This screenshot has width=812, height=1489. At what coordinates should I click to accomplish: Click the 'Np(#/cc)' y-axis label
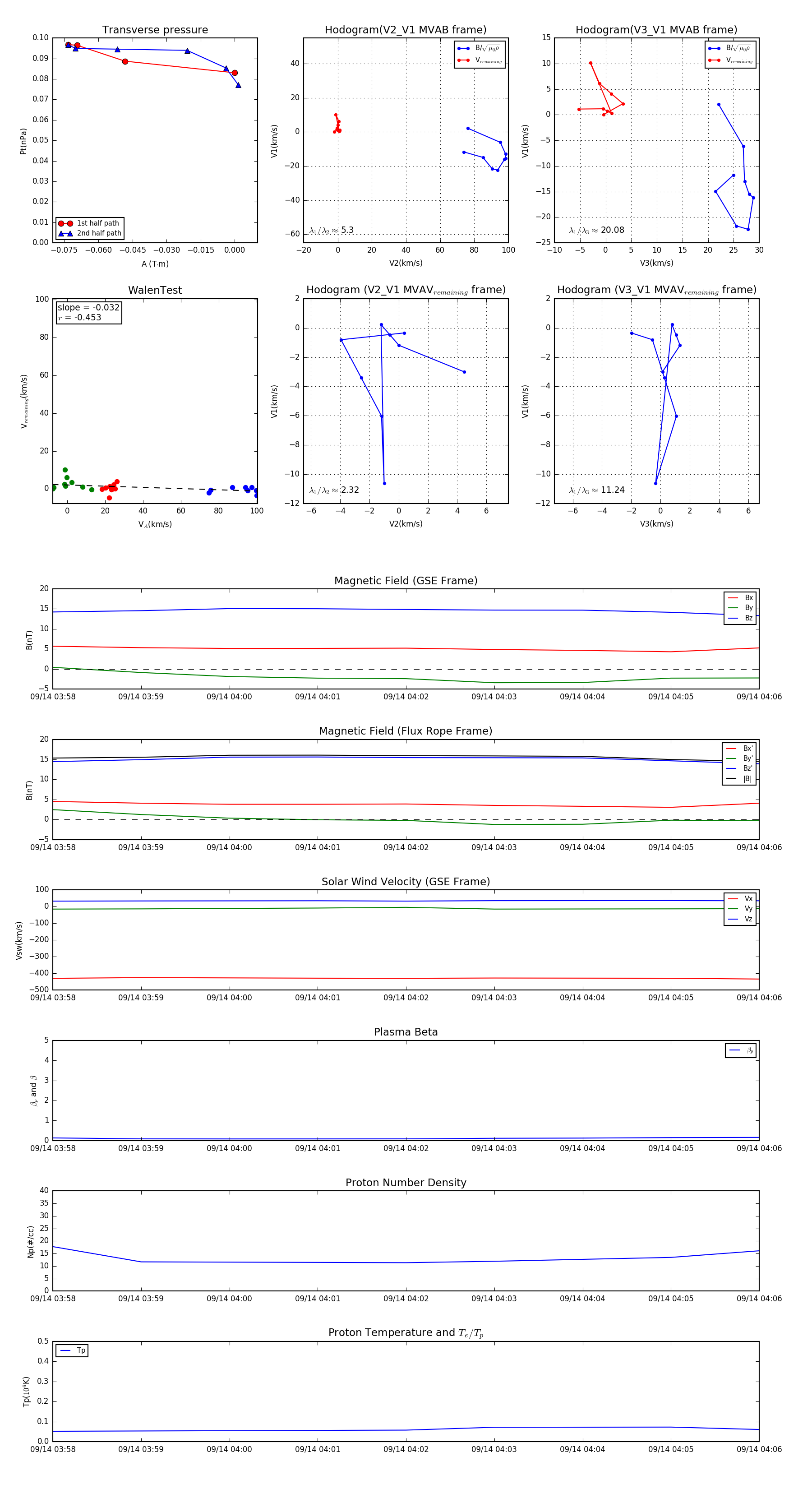tap(31, 1240)
